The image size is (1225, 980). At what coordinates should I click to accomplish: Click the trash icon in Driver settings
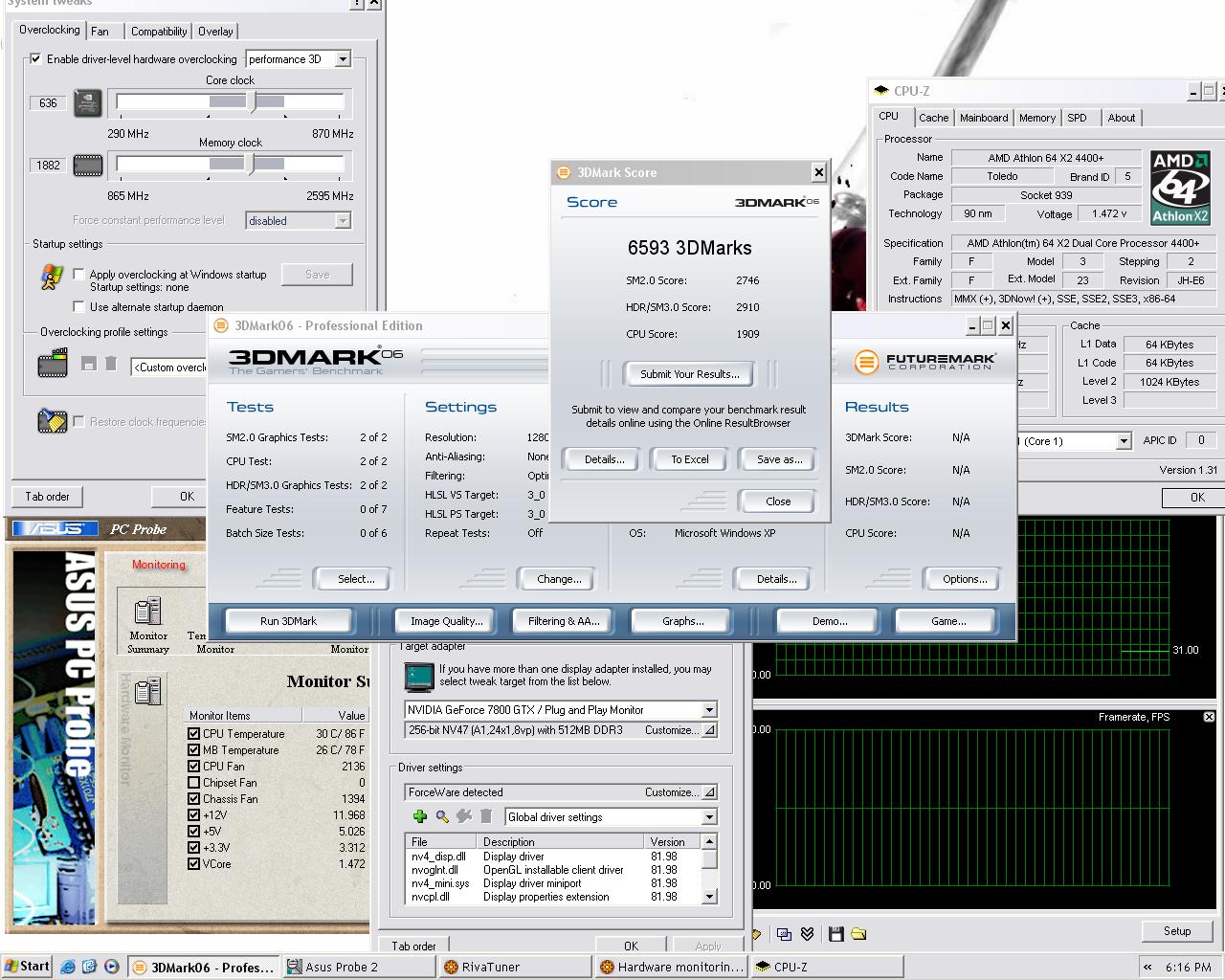[486, 816]
